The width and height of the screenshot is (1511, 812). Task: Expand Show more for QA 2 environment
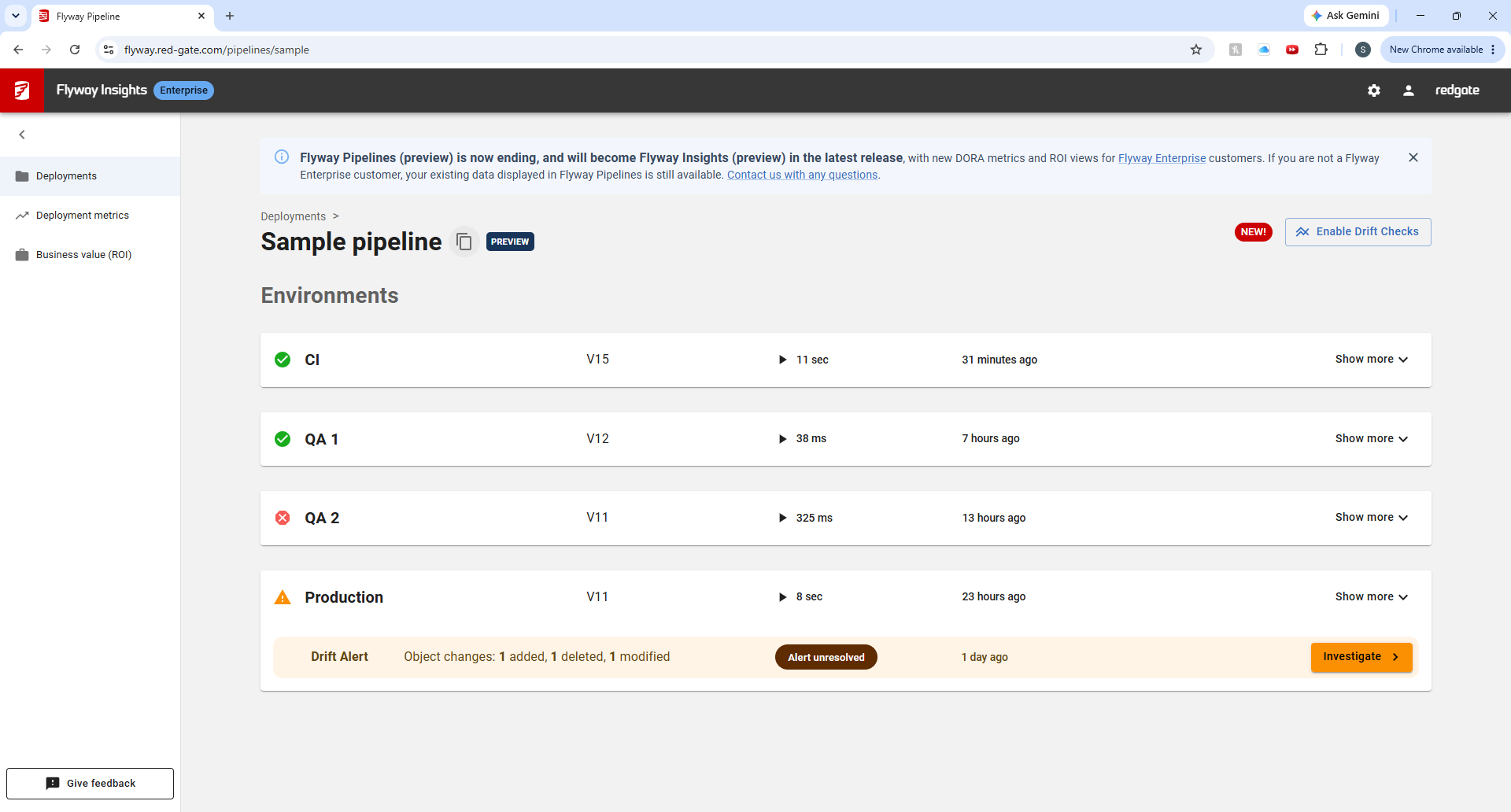[1372, 518]
